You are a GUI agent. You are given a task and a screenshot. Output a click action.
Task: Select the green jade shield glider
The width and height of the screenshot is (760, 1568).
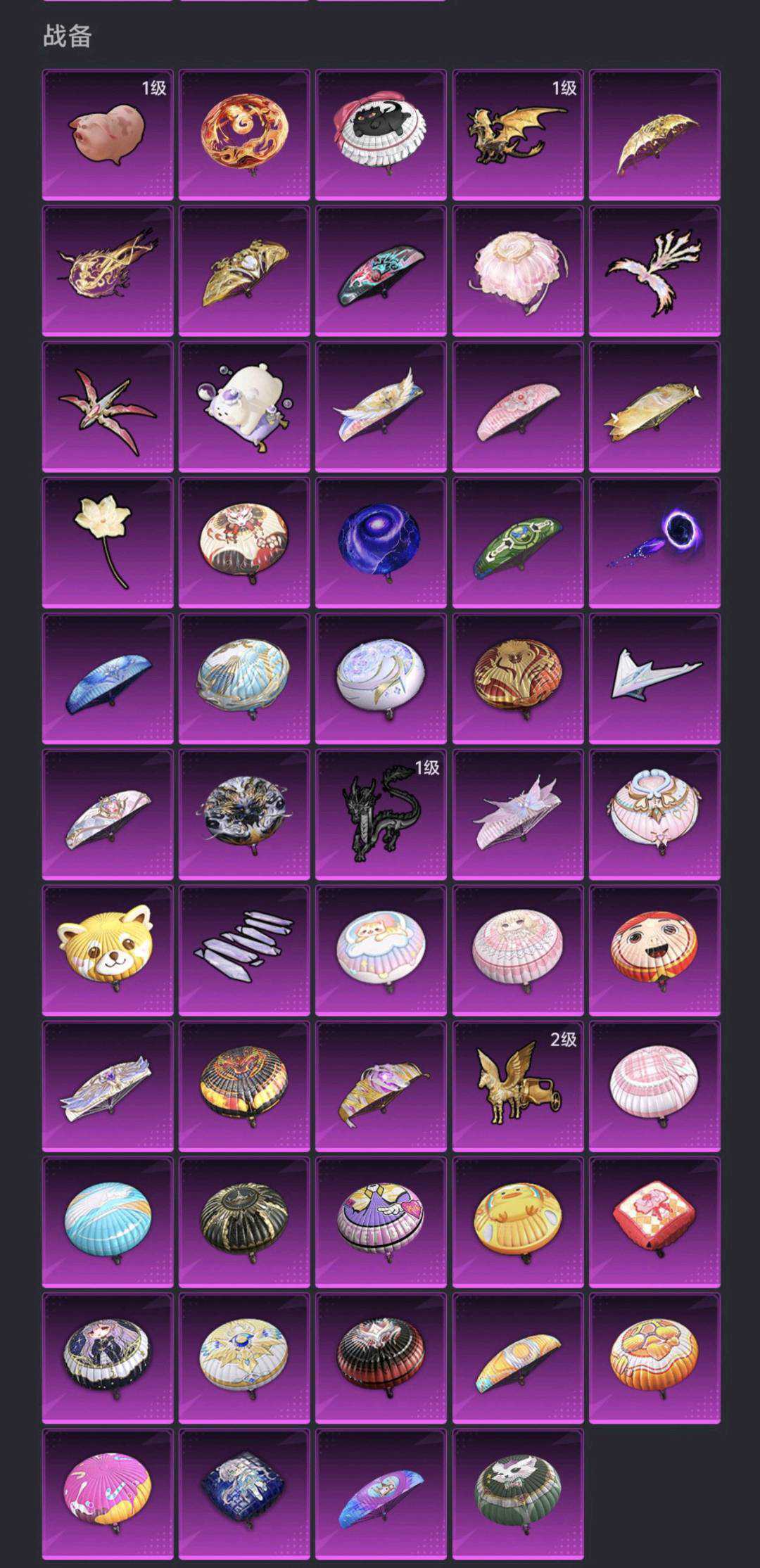(518, 542)
